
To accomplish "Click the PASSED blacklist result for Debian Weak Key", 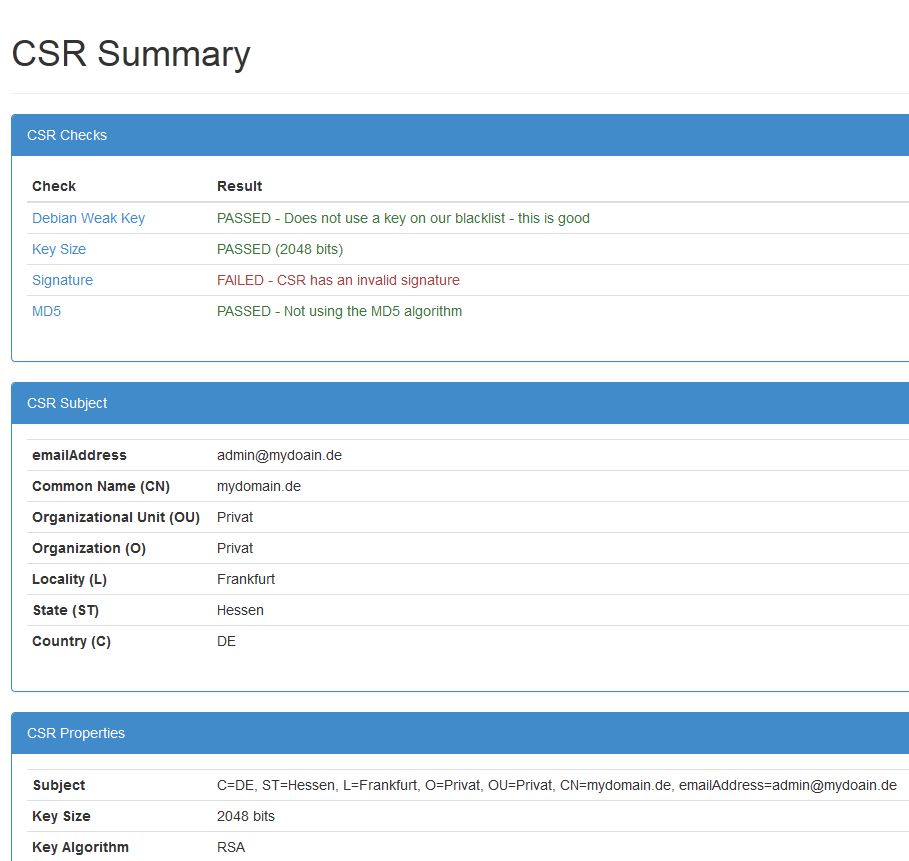I will click(403, 218).
